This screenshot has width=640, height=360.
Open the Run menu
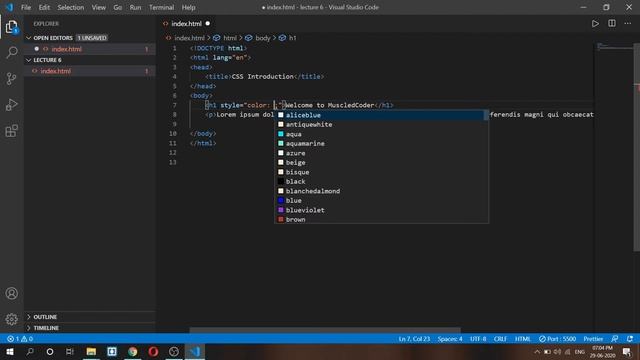[x=135, y=7]
